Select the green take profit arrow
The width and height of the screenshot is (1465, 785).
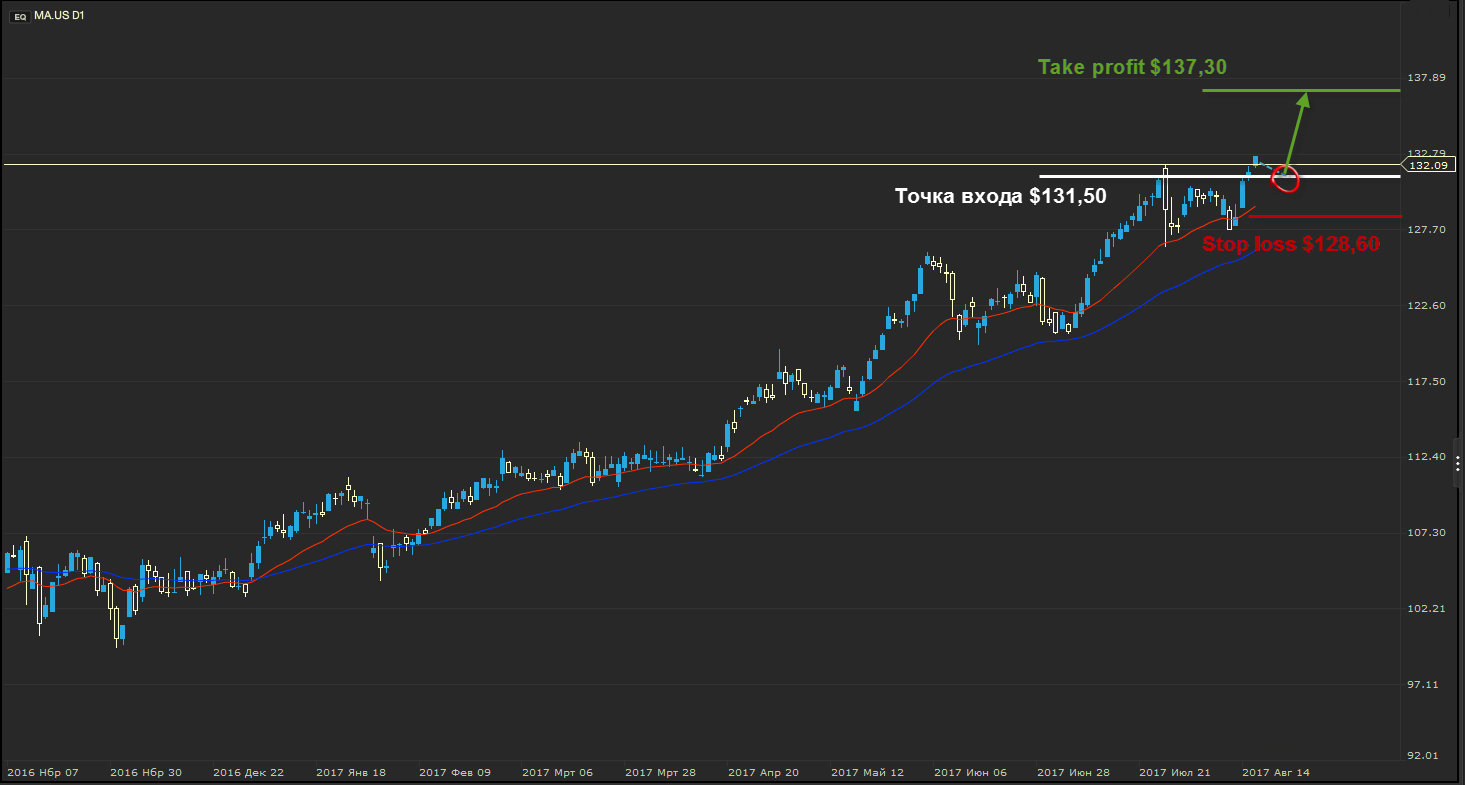coord(1296,130)
